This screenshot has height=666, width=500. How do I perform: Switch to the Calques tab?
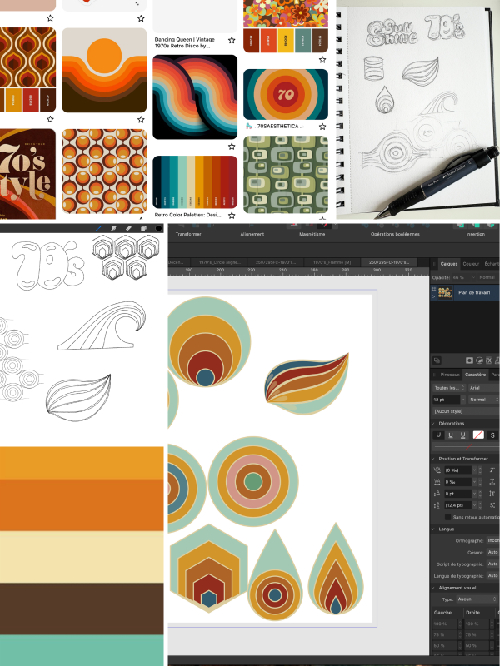coord(449,264)
